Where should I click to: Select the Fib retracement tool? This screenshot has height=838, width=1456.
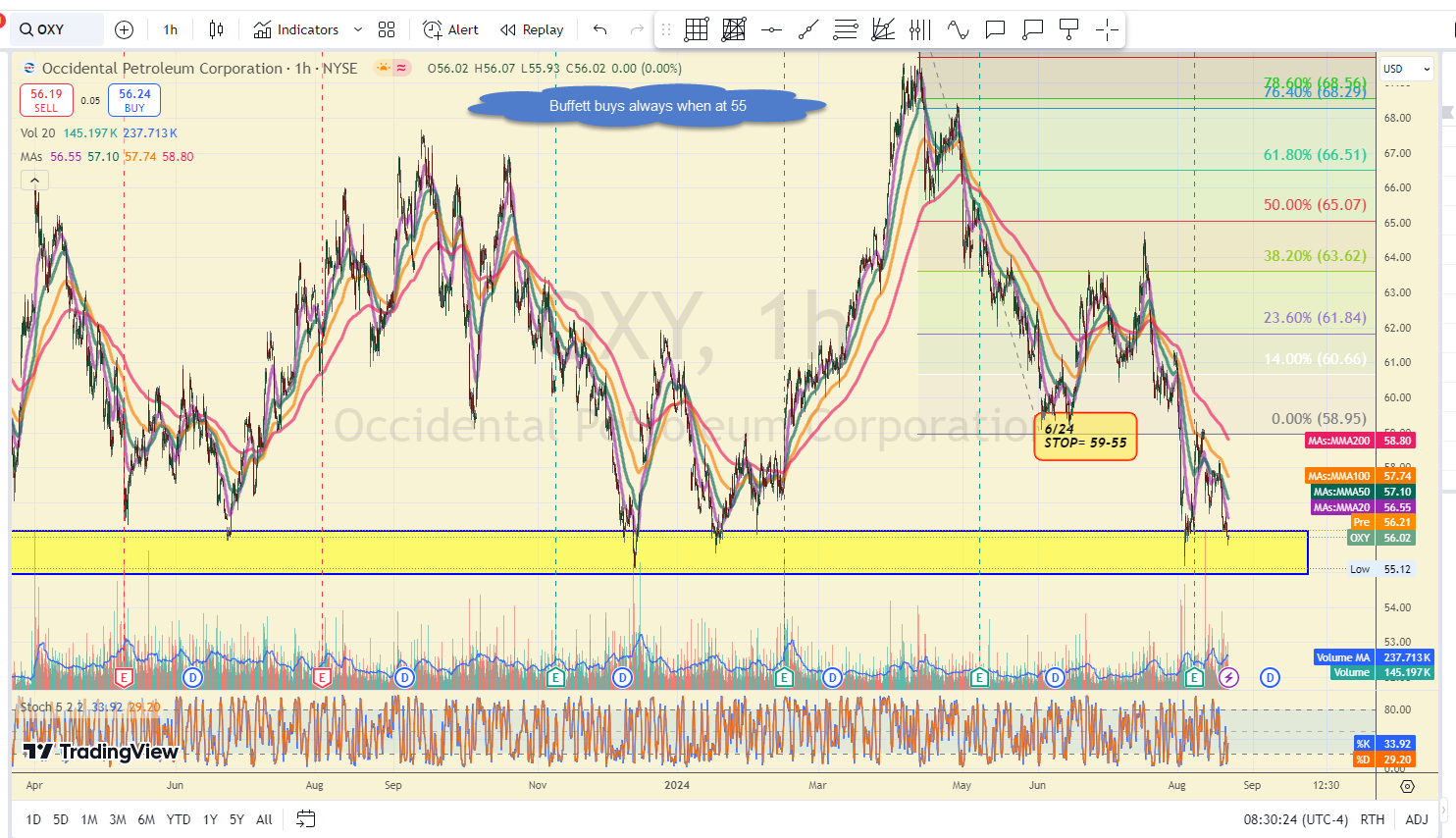pyautogui.click(x=846, y=29)
